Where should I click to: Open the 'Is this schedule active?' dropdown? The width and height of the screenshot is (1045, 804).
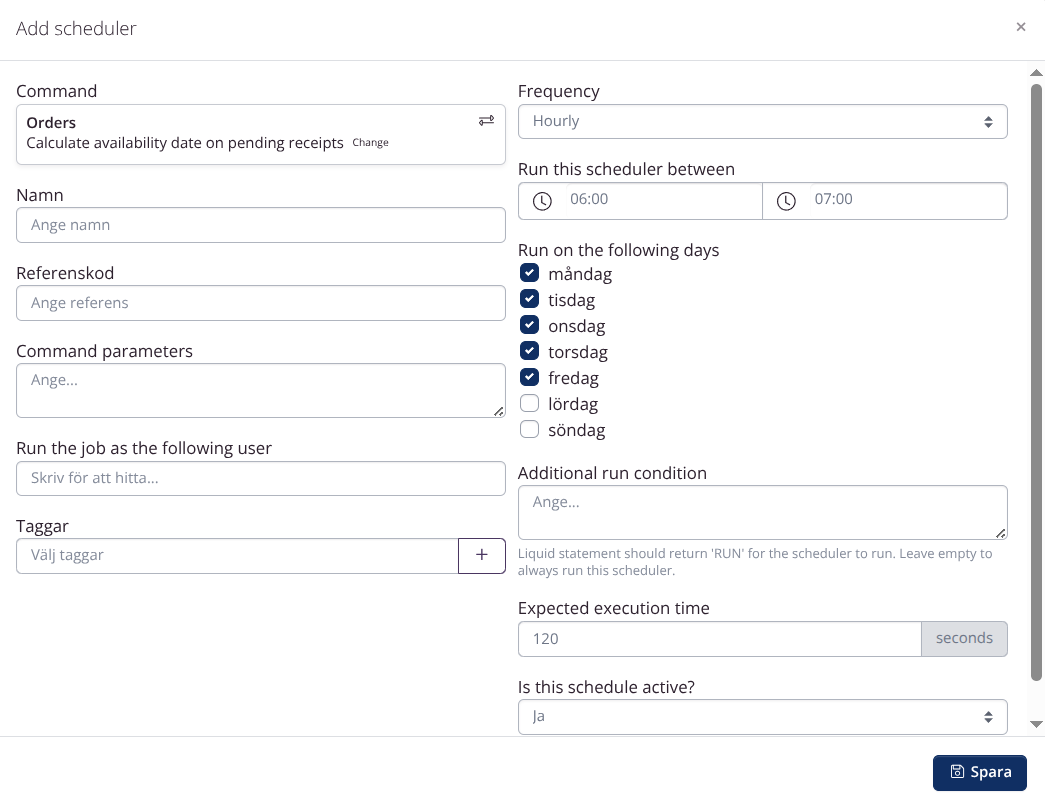[762, 717]
